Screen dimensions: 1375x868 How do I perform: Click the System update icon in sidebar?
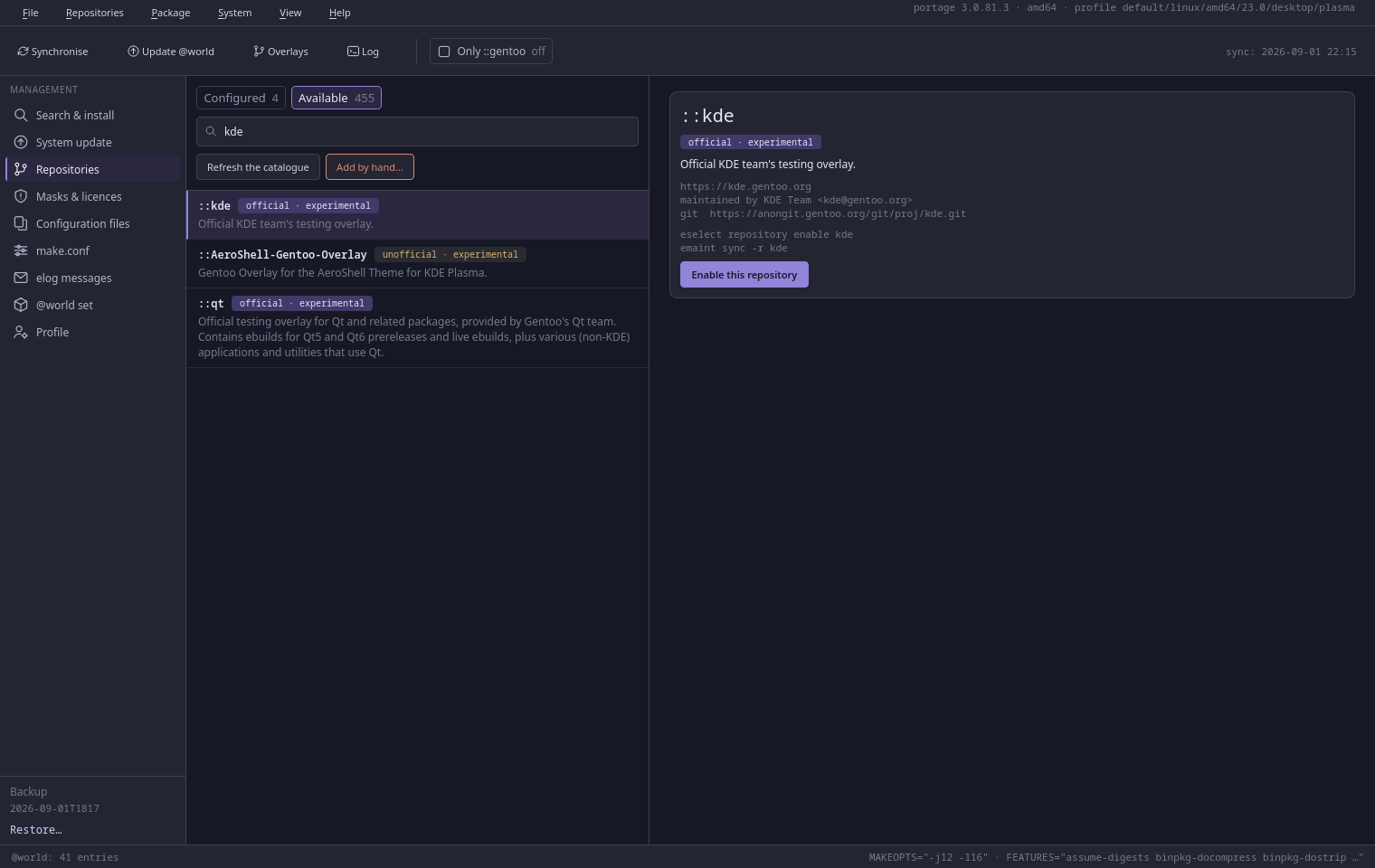[21, 142]
